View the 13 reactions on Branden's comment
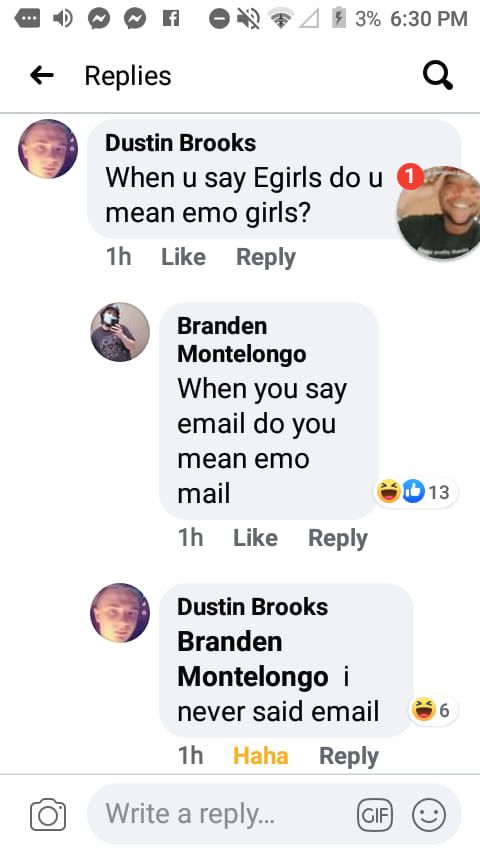Viewport: 480px width, 854px height. click(x=417, y=492)
